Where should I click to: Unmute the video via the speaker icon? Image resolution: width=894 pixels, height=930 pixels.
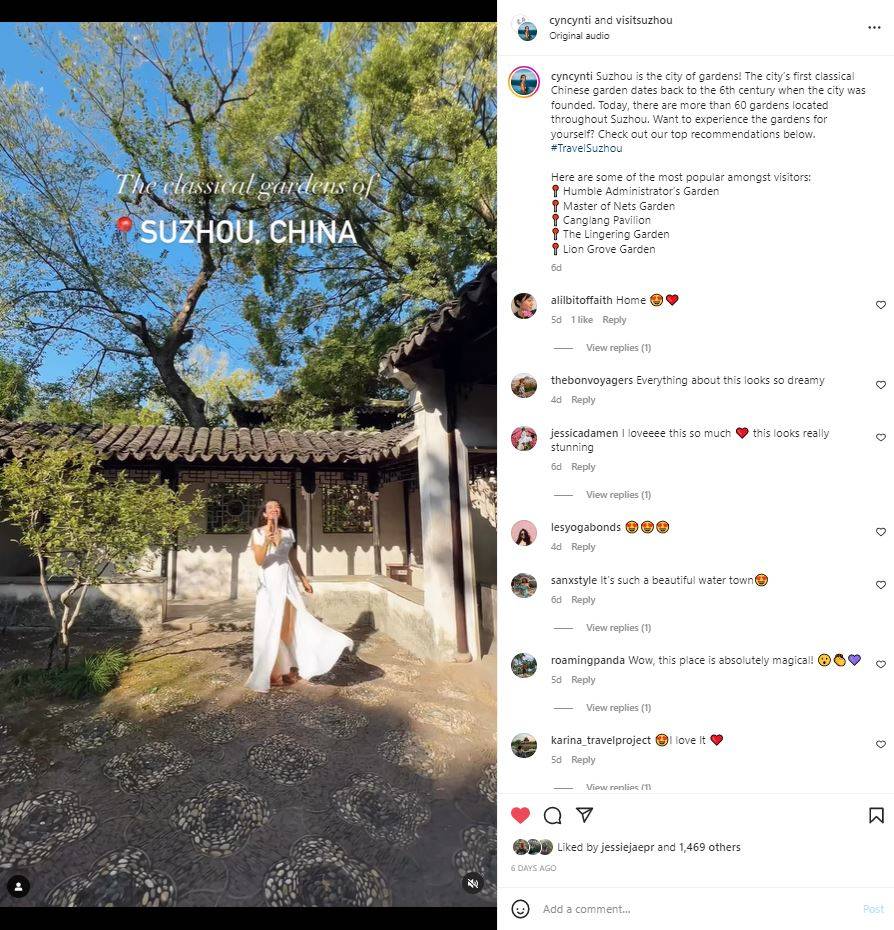click(473, 884)
